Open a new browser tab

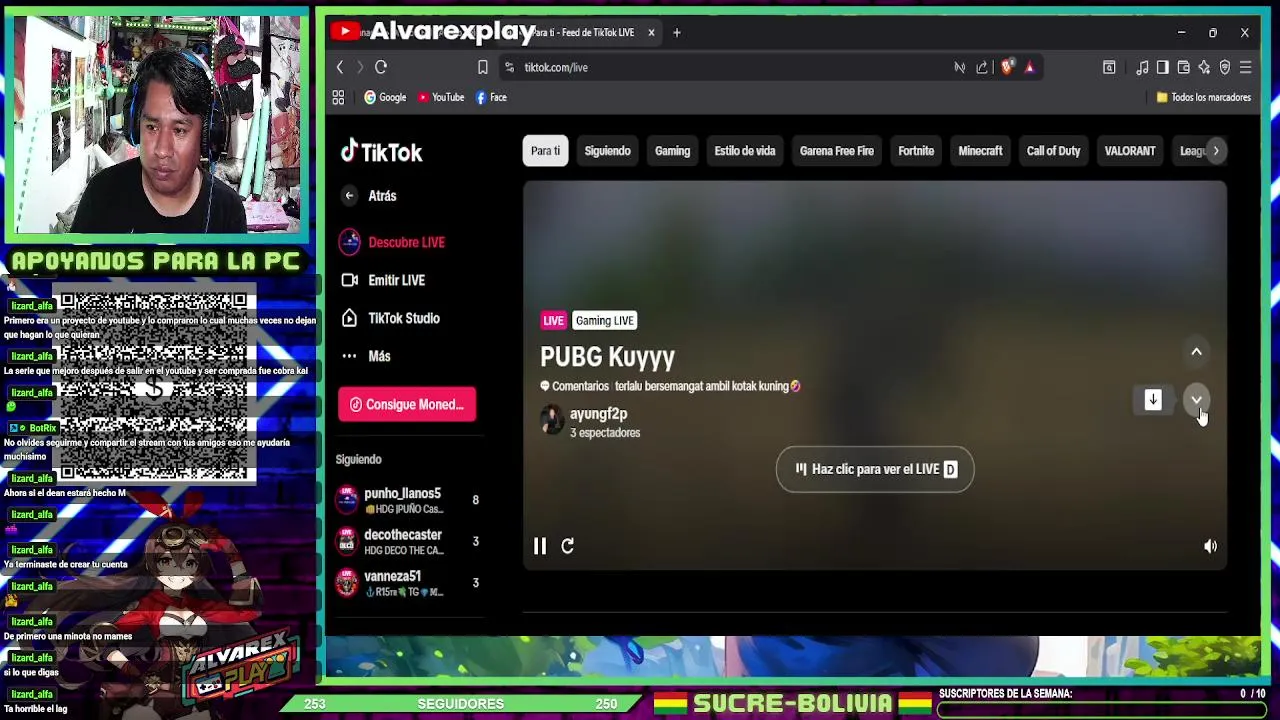pos(677,32)
